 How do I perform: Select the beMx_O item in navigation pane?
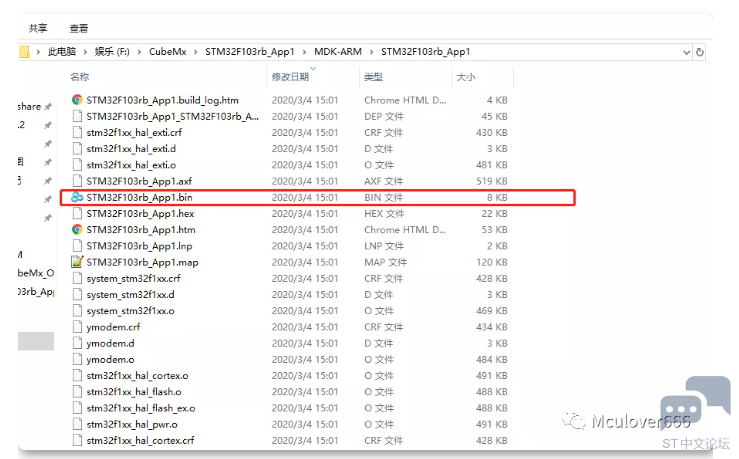(36, 273)
